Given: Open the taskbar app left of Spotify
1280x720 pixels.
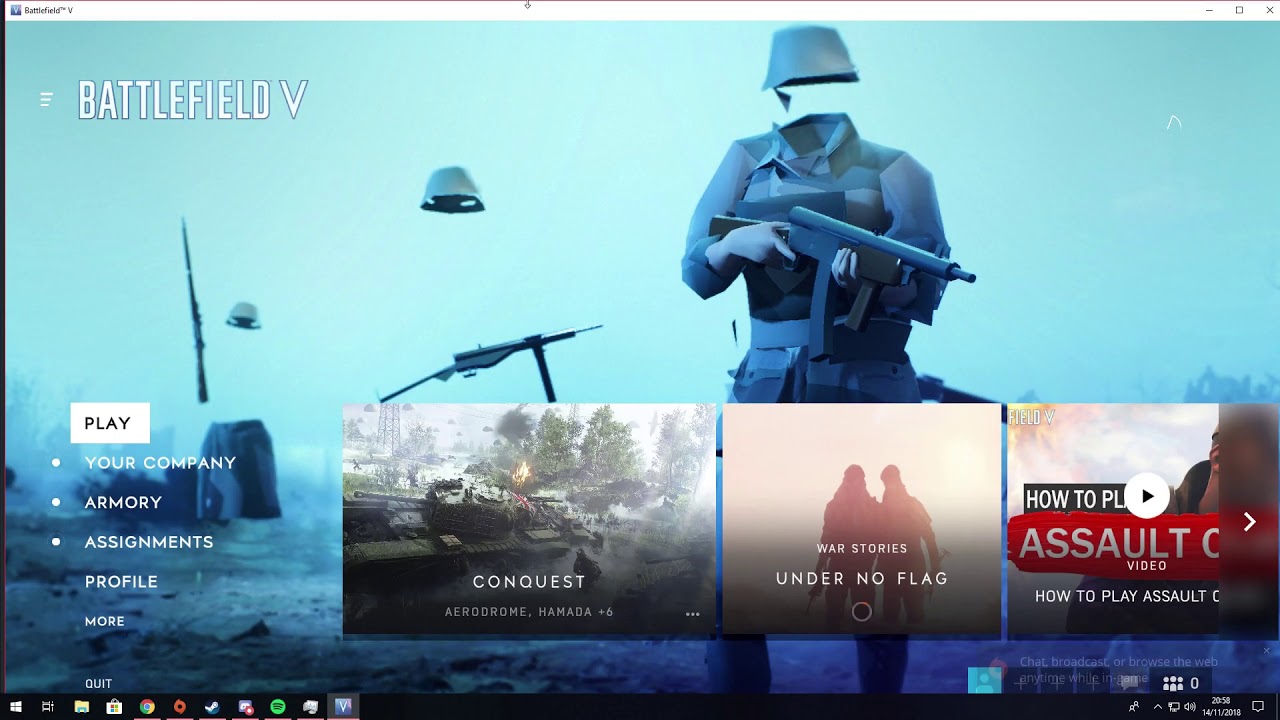Looking at the screenshot, I should pos(246,707).
